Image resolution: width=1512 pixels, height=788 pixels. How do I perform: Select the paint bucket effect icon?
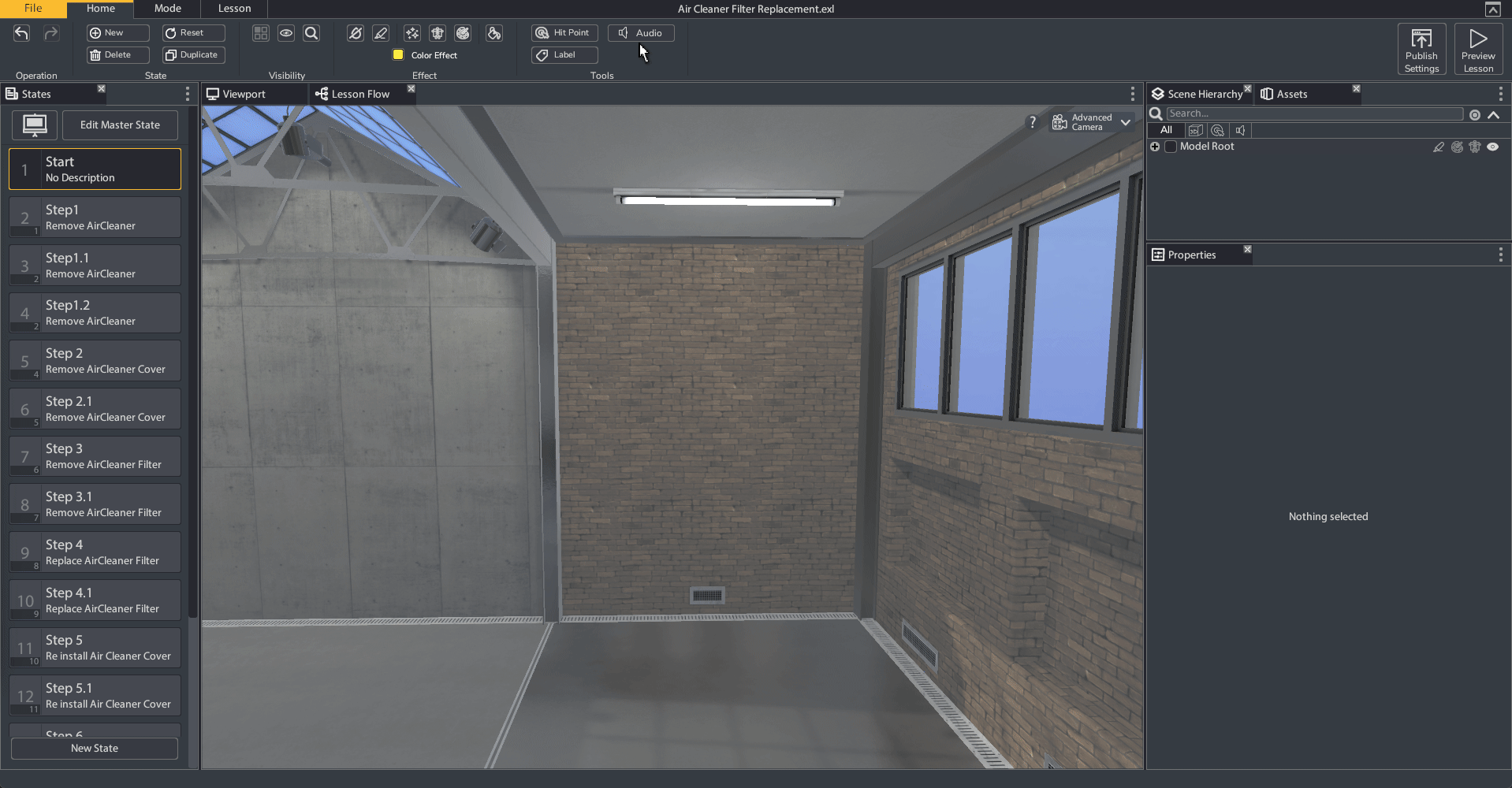click(494, 33)
